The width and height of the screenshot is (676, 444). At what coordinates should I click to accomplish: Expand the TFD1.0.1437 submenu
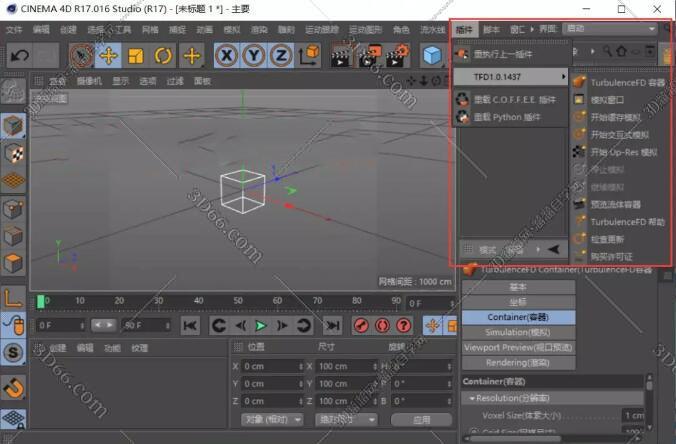[x=511, y=77]
